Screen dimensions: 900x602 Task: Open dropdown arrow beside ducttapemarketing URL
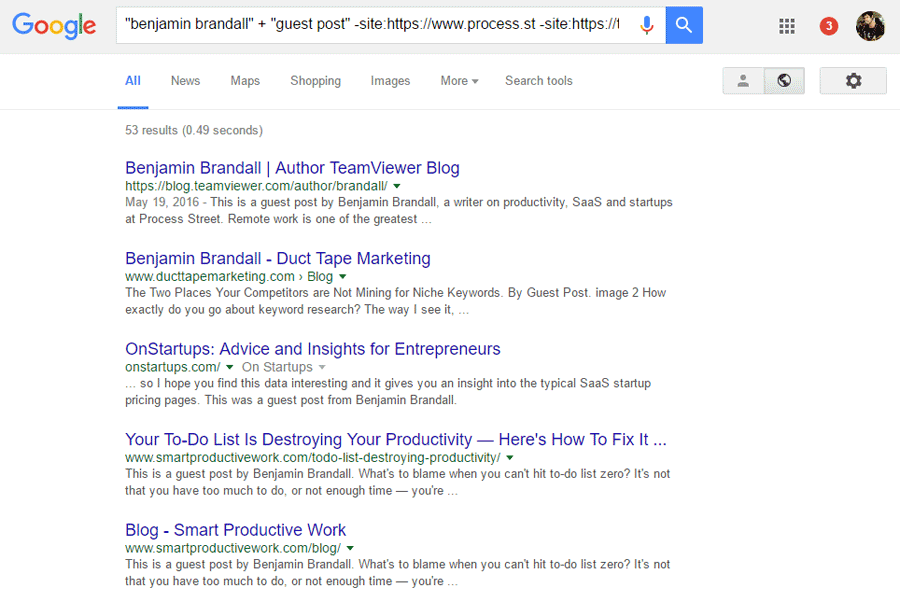pyautogui.click(x=343, y=277)
